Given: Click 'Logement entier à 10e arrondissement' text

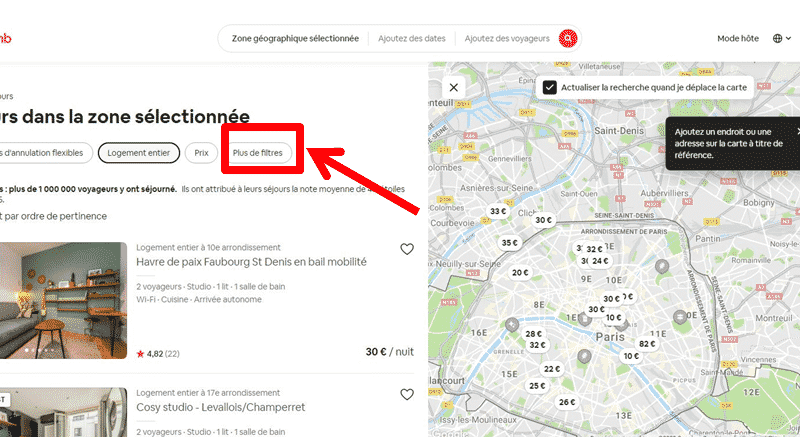Looking at the screenshot, I should coord(208,247).
